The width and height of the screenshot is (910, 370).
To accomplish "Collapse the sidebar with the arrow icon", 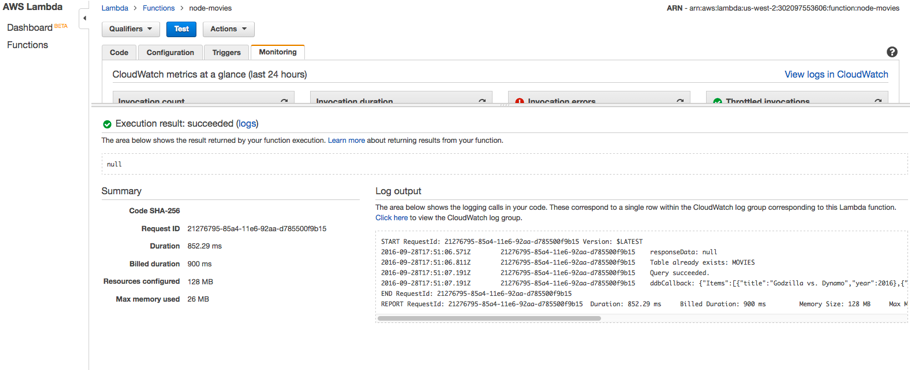I will [x=85, y=19].
